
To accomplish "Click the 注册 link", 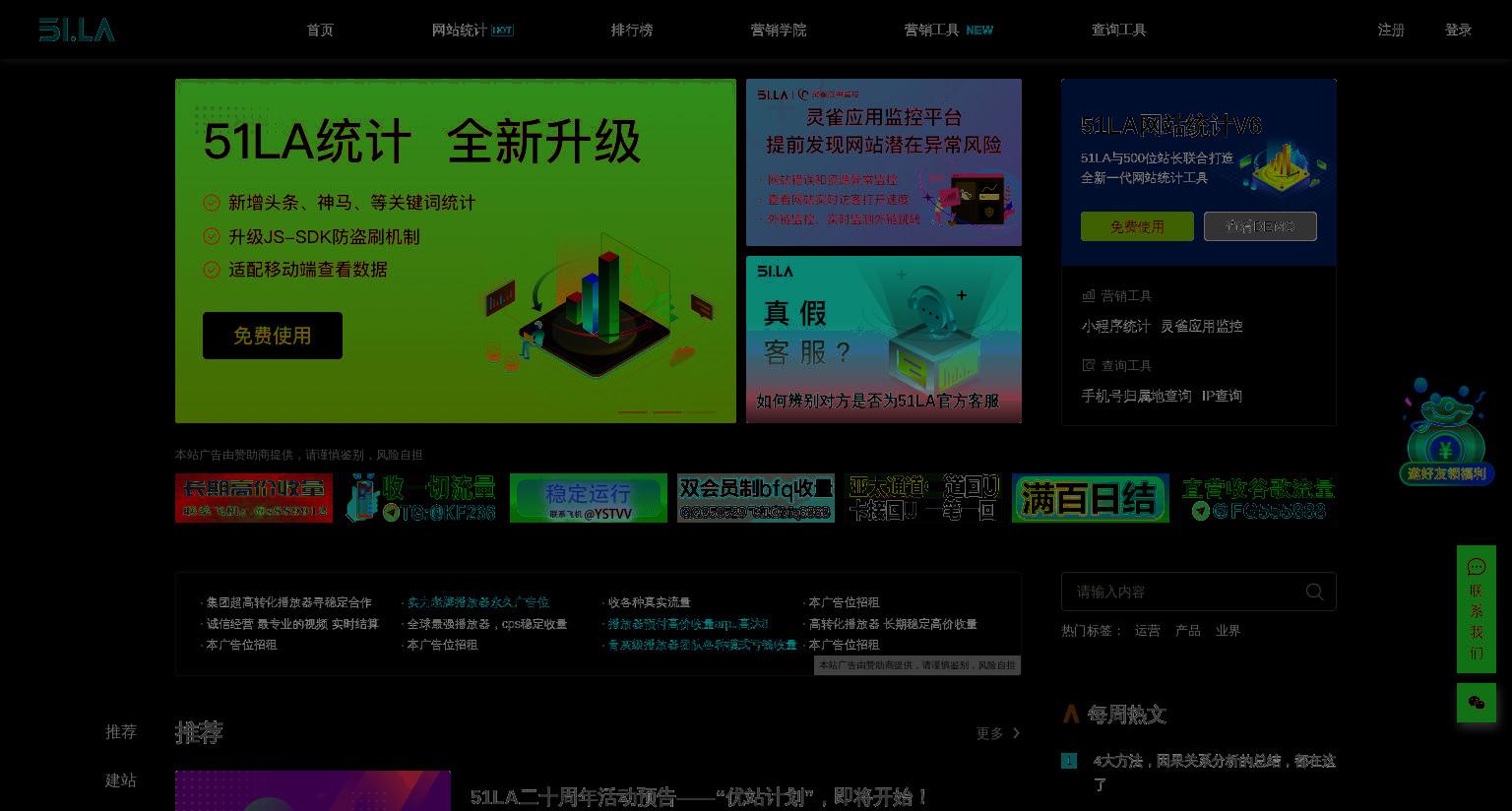I will (x=1391, y=30).
